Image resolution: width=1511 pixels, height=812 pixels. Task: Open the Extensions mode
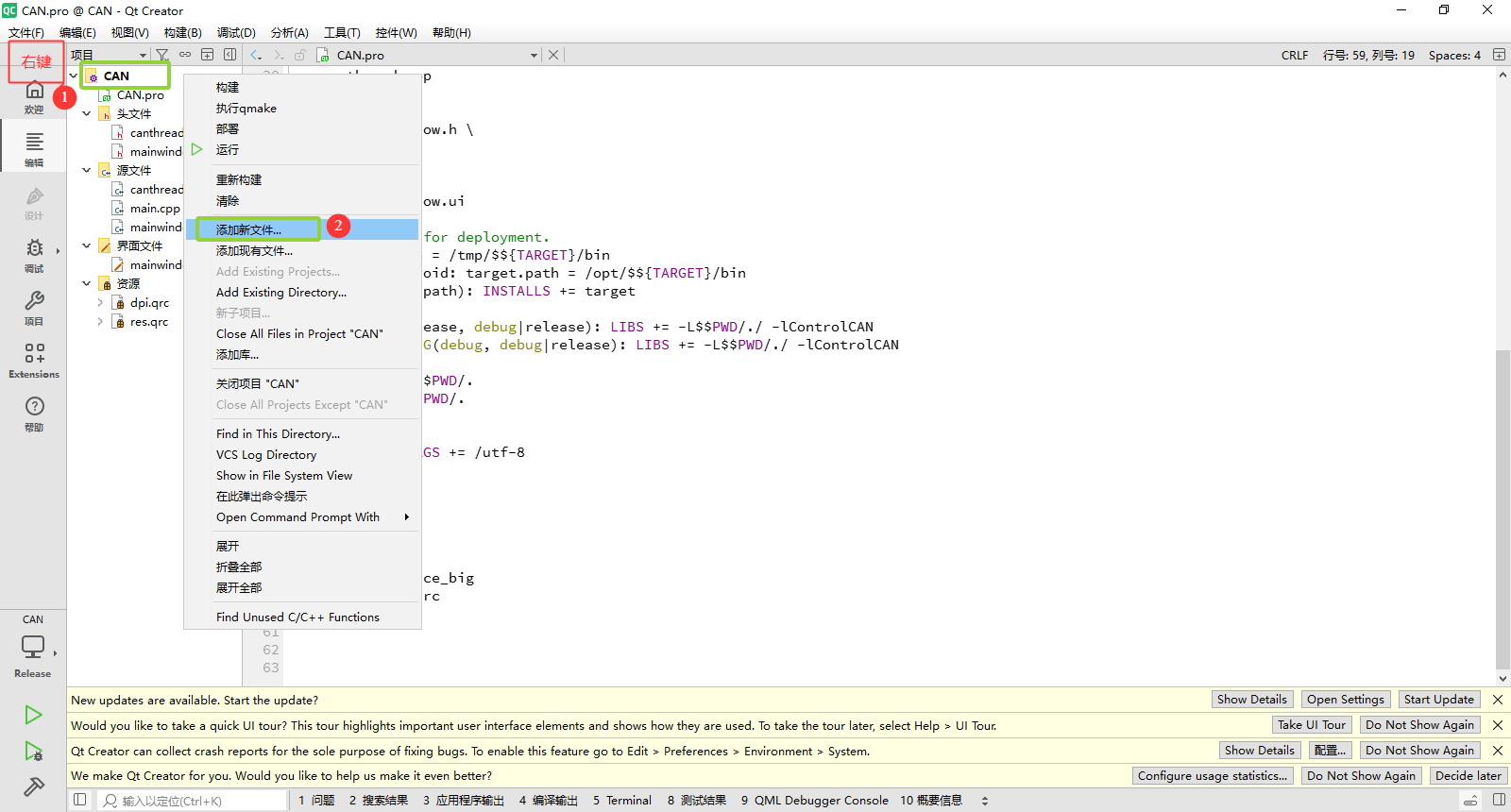34,361
